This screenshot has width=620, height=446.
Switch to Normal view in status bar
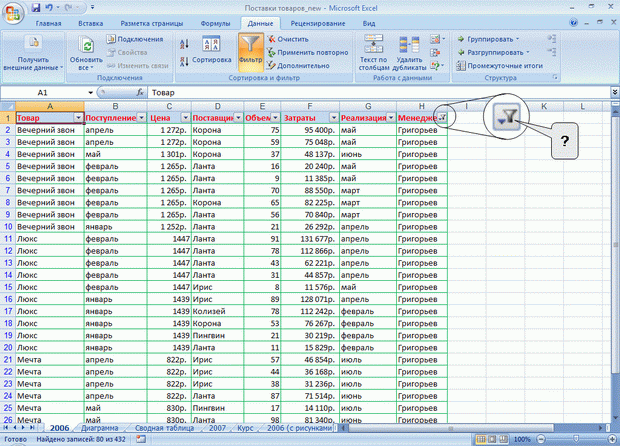481,439
